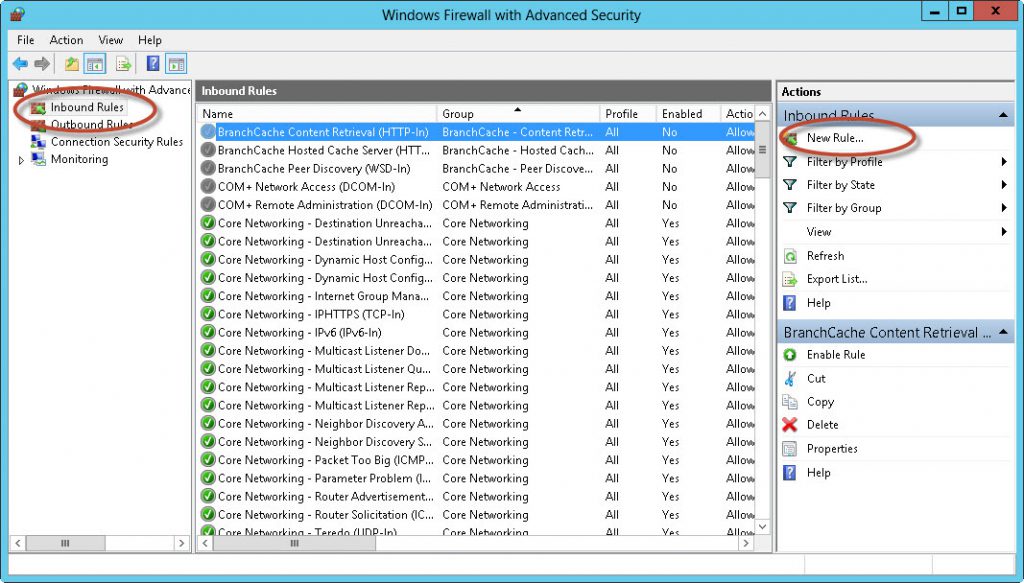This screenshot has width=1024, height=583.
Task: Toggle the Show/Hide Console Tree toolbar icon
Action: pos(95,64)
